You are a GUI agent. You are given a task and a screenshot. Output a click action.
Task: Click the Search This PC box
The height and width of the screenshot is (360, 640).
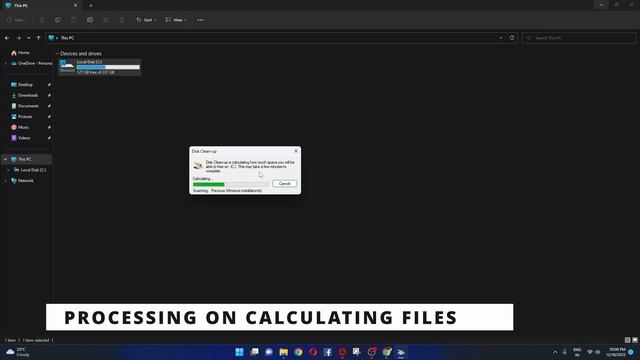(579, 38)
